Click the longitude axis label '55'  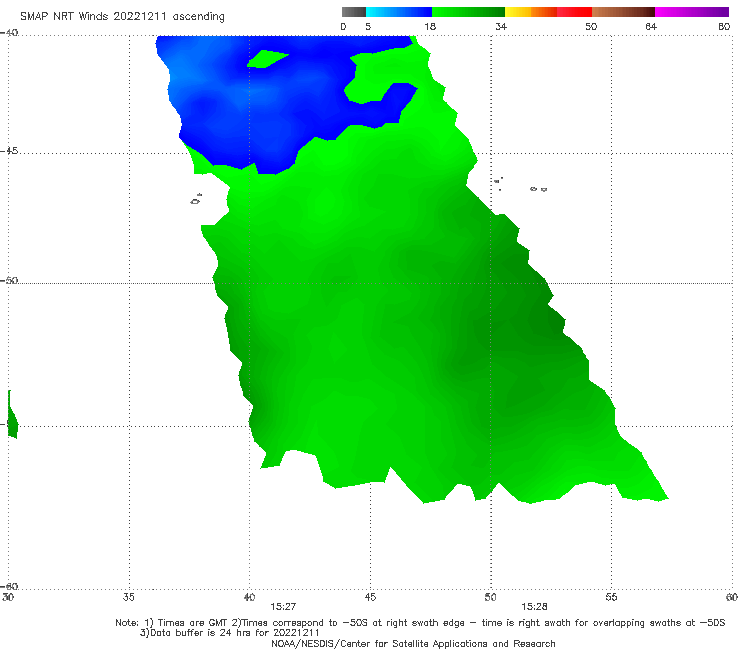point(611,597)
